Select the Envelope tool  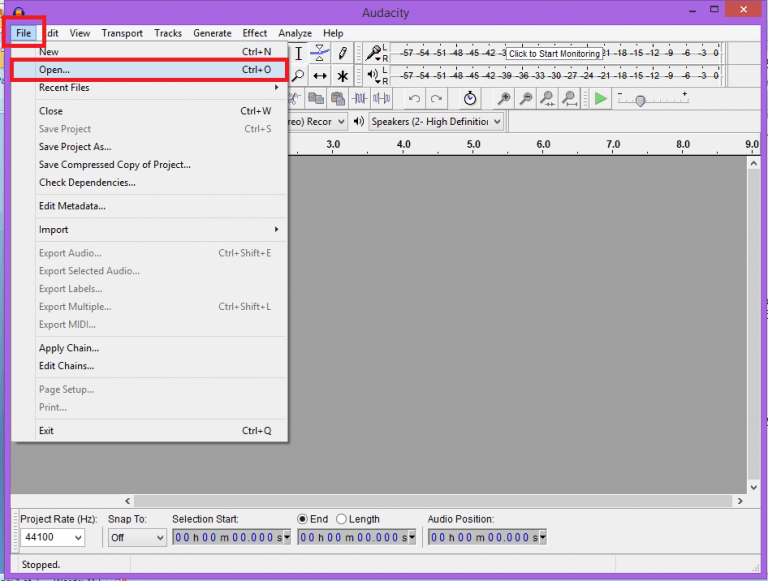[x=320, y=53]
